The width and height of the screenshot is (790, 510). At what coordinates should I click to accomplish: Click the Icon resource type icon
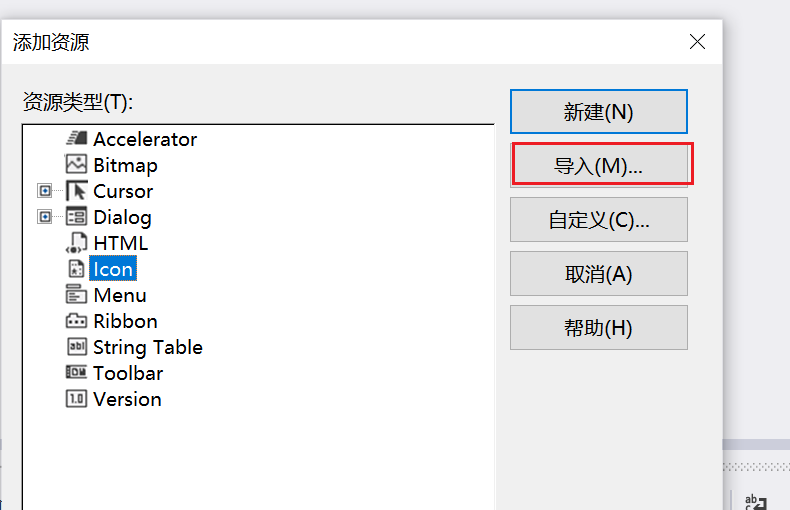[x=76, y=269]
